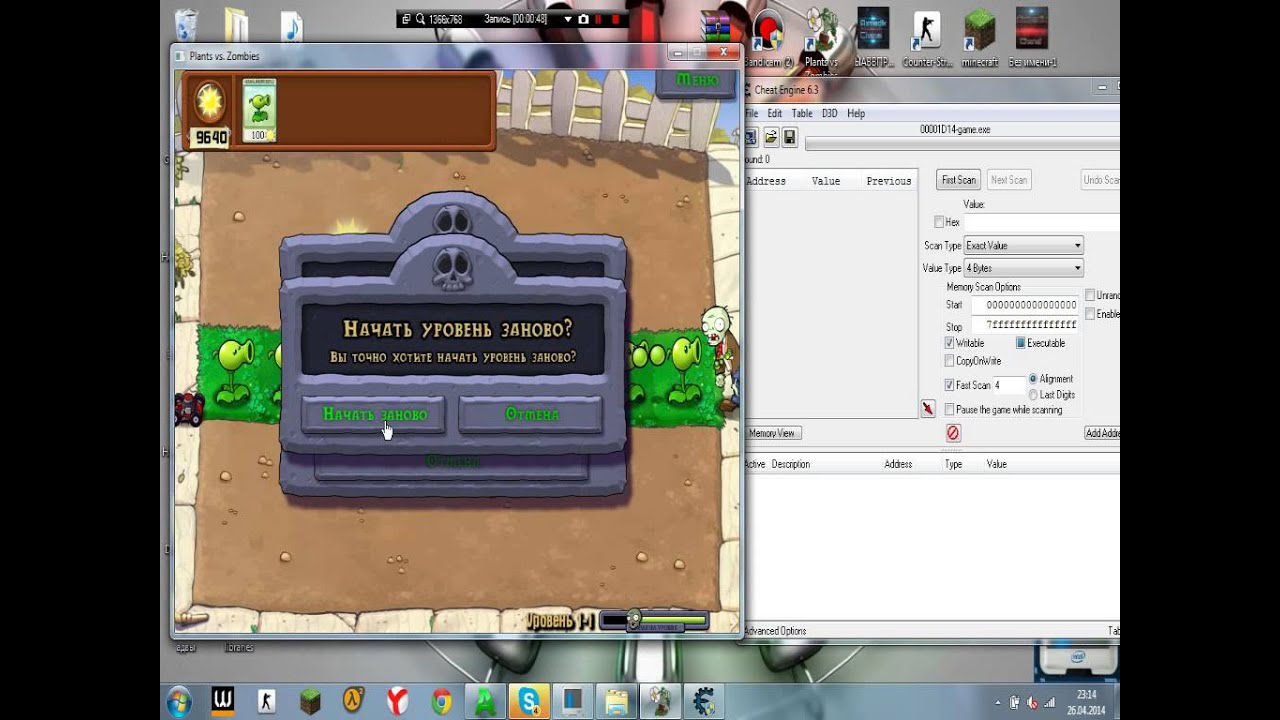Click the Next Scan button
This screenshot has height=720, width=1280.
pos(1008,180)
